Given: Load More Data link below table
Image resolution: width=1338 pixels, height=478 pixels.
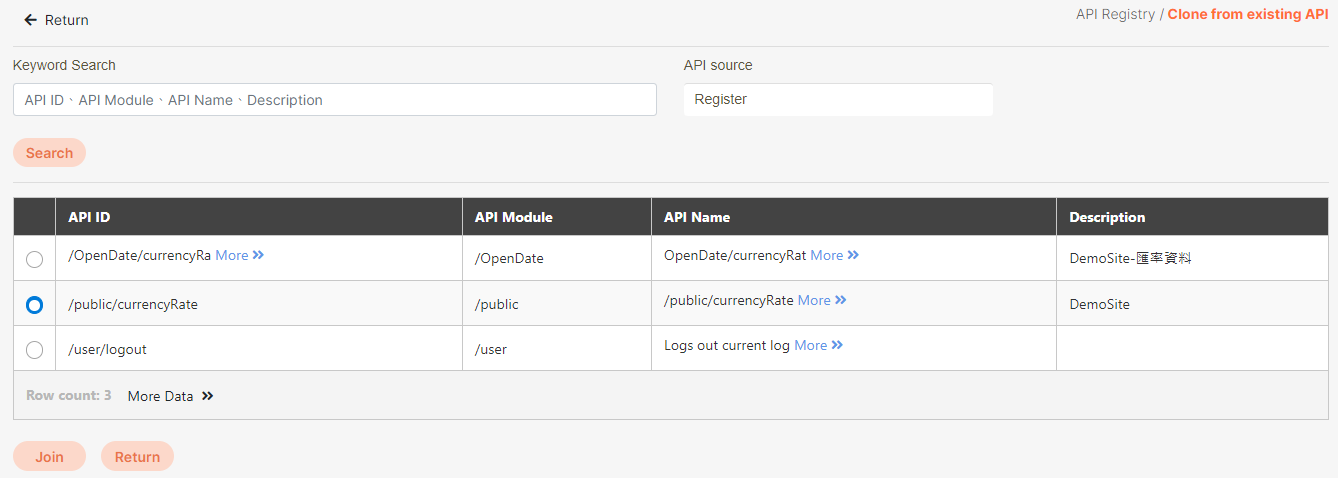Looking at the screenshot, I should pyautogui.click(x=160, y=396).
